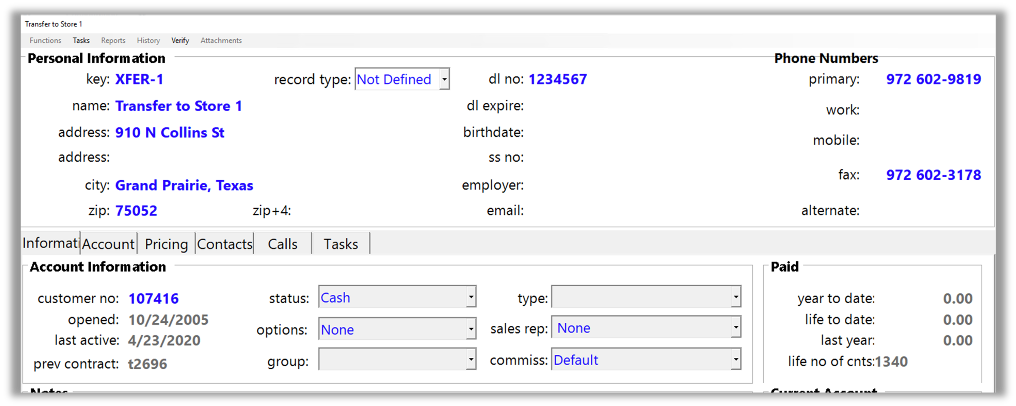Open the Functions menu
The width and height of the screenshot is (1016, 406).
pyautogui.click(x=45, y=41)
